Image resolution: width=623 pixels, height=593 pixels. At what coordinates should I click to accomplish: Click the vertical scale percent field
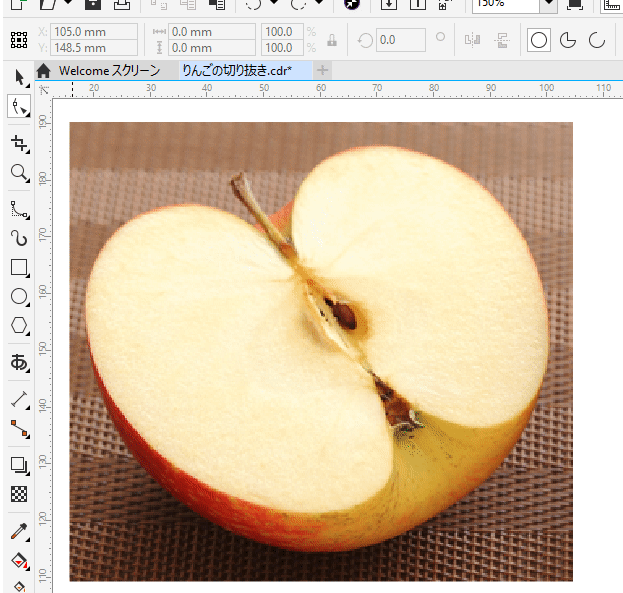[x=282, y=48]
